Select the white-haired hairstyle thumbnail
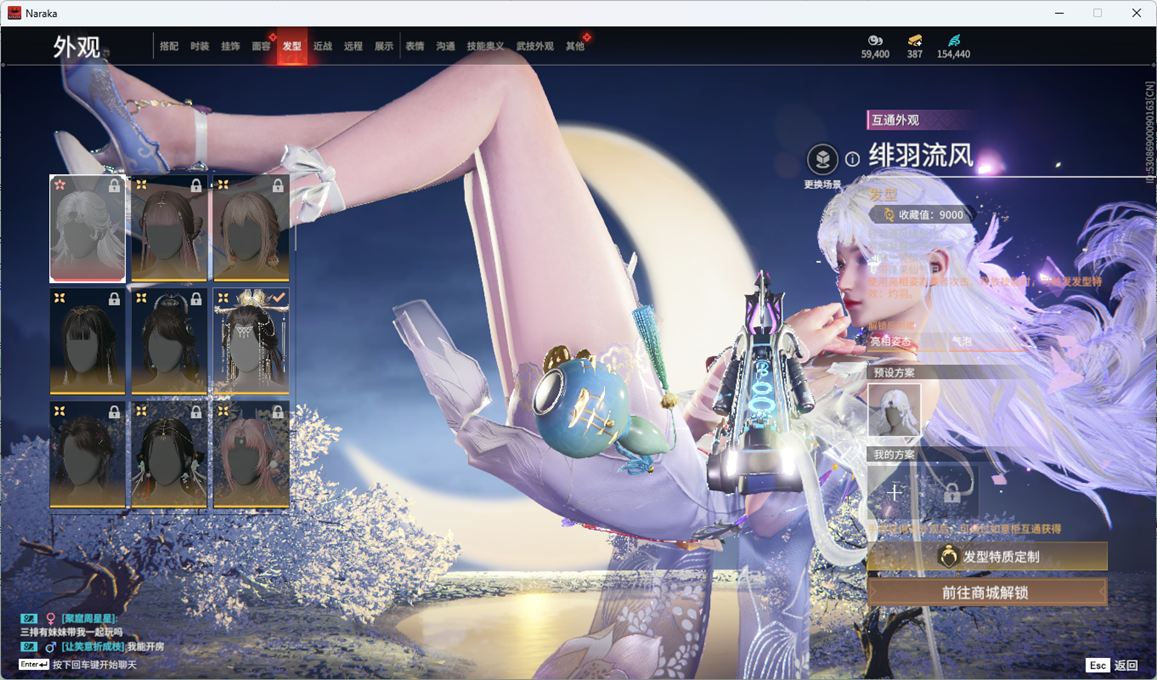This screenshot has height=680, width=1157. point(88,228)
